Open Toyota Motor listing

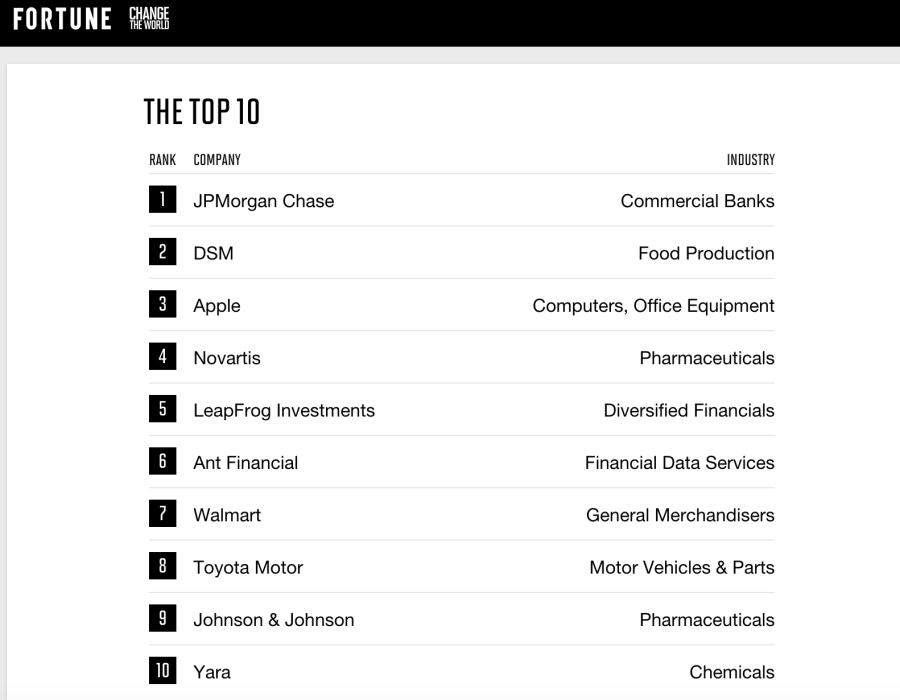pos(248,567)
